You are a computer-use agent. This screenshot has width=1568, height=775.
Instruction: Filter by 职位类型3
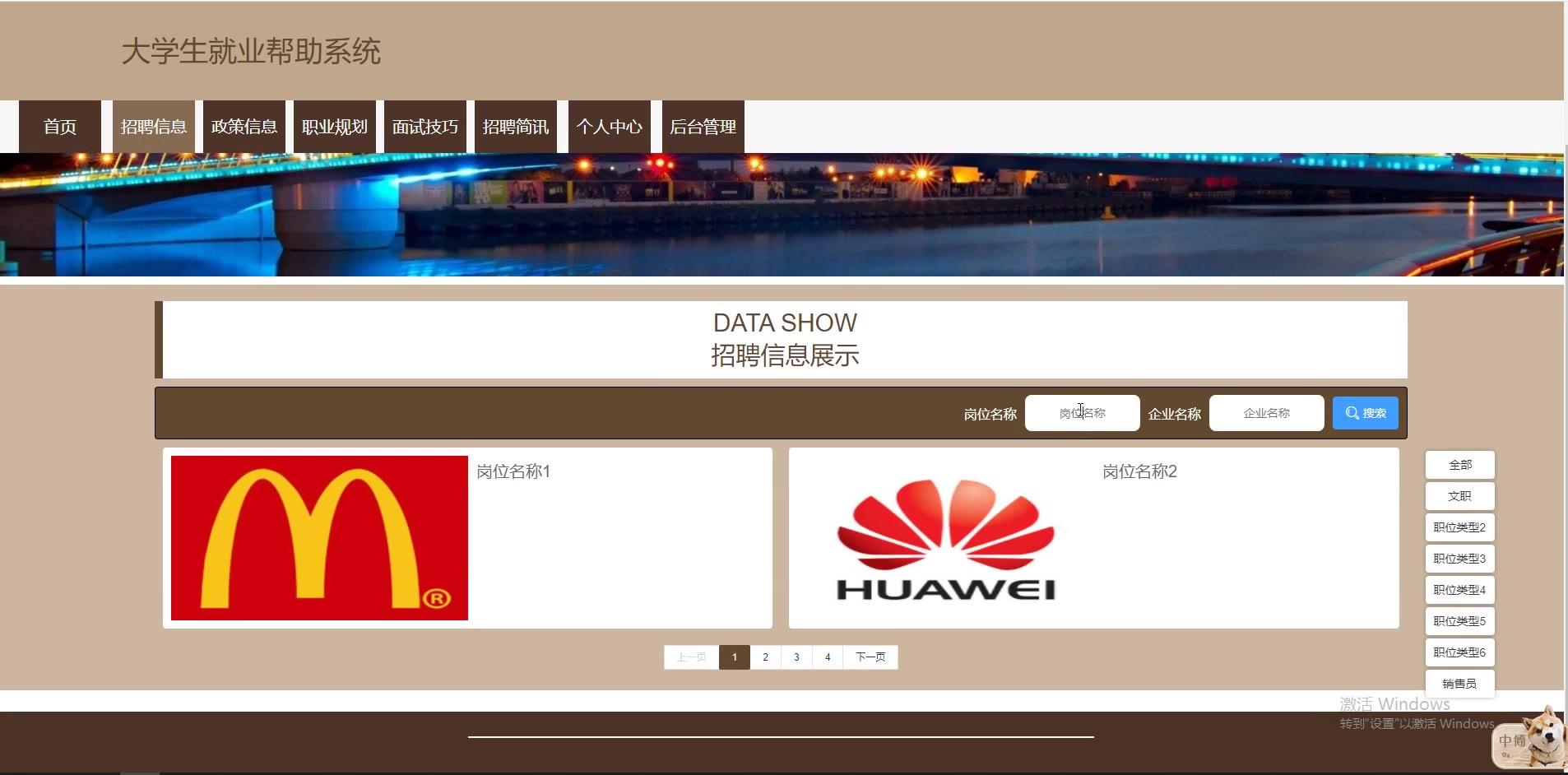pyautogui.click(x=1460, y=559)
